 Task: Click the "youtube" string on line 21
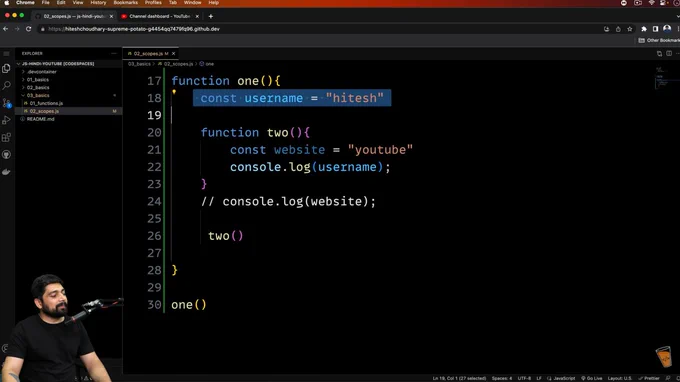(380, 150)
